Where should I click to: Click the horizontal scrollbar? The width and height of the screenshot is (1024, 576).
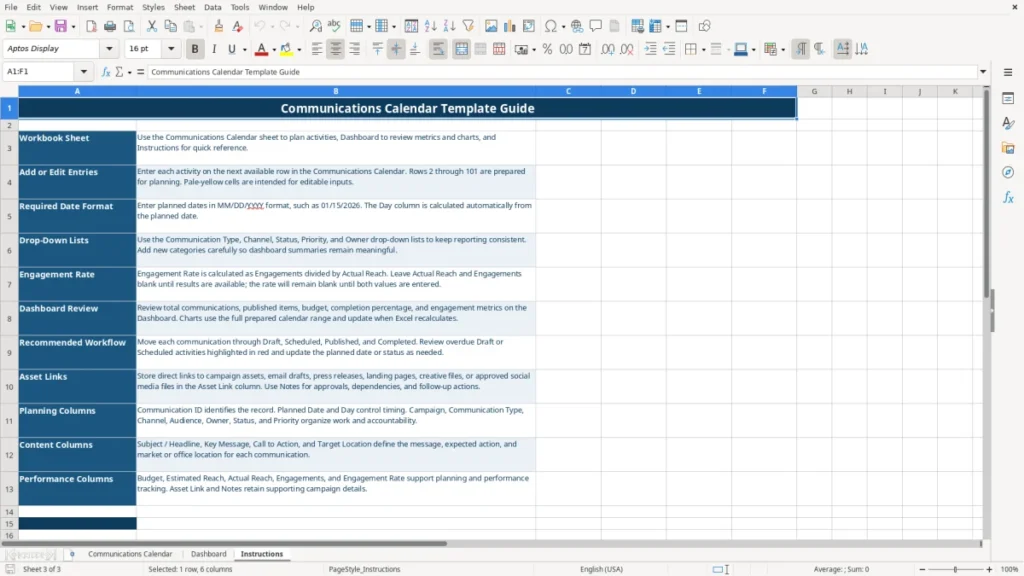coord(224,543)
